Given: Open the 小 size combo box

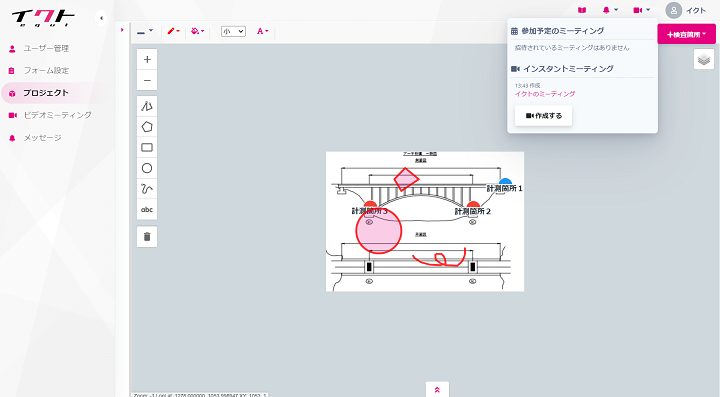Looking at the screenshot, I should (x=233, y=31).
